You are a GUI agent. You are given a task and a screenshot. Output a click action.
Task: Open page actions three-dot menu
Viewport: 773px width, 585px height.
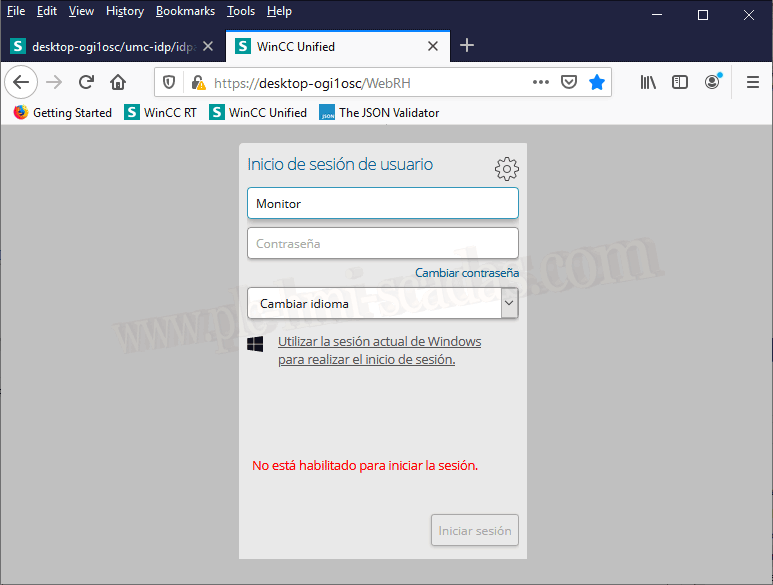click(x=541, y=82)
